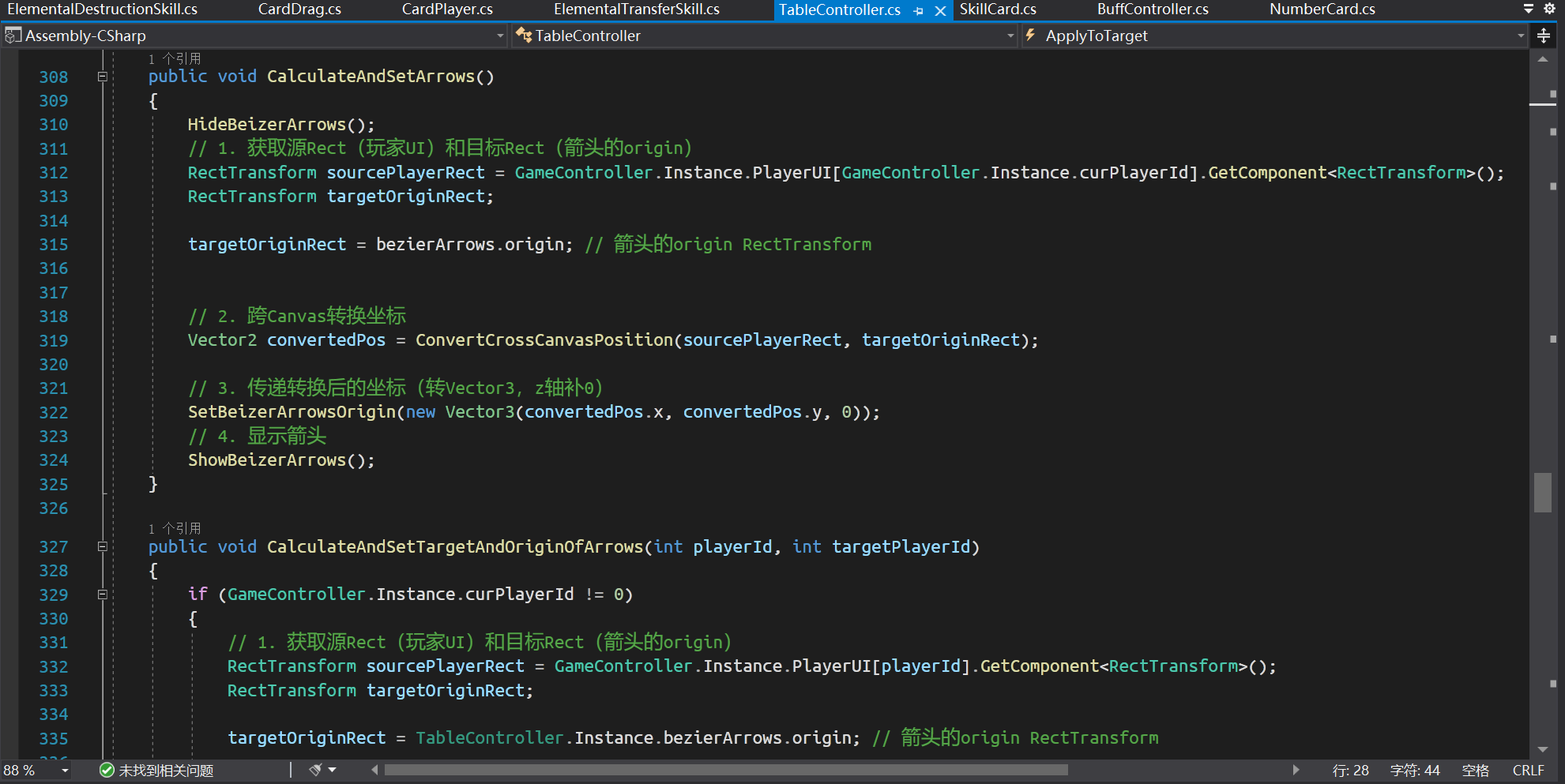
Task: Select the TableController.cs tab
Action: pos(840,10)
